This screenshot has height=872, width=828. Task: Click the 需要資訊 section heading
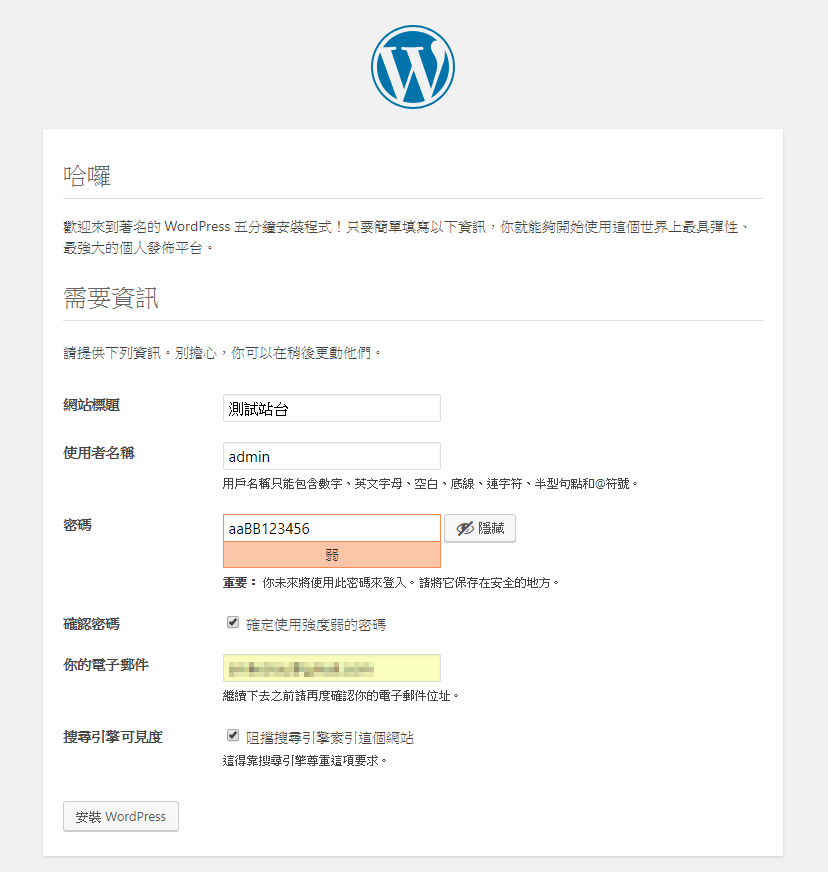pos(111,298)
